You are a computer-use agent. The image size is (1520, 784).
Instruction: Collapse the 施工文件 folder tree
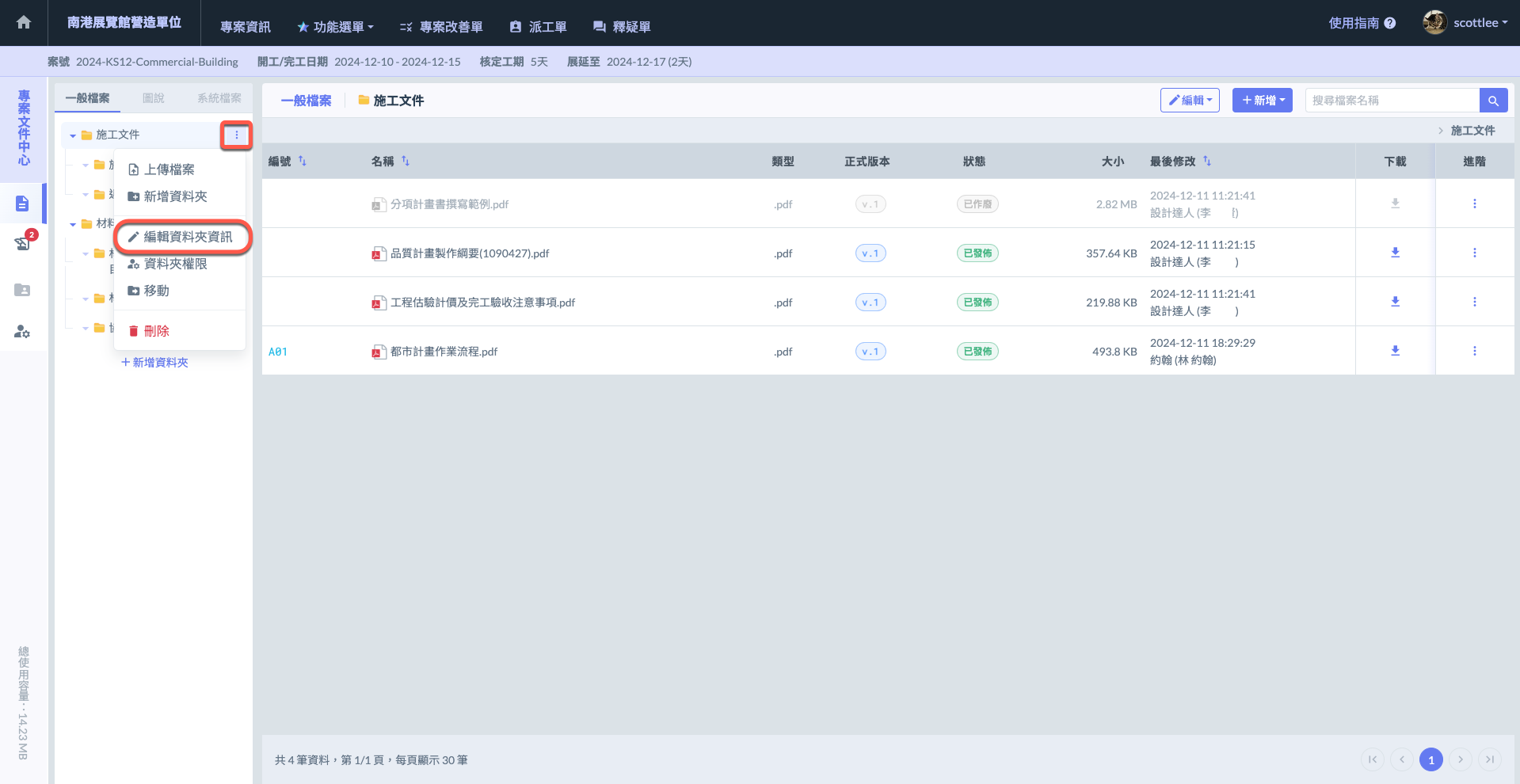[x=73, y=136]
